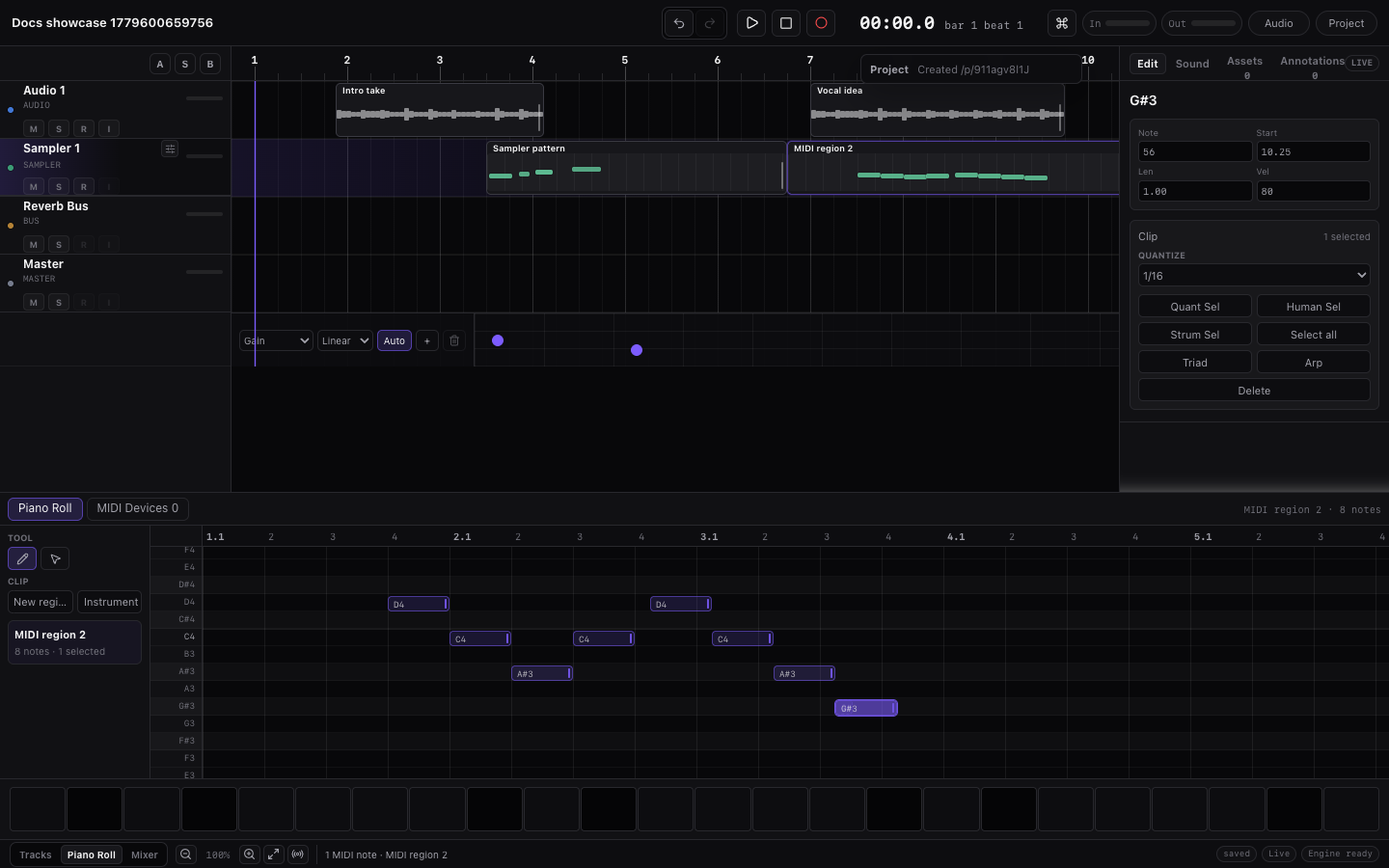Click the Arp button
The width and height of the screenshot is (1389, 868).
point(1314,363)
